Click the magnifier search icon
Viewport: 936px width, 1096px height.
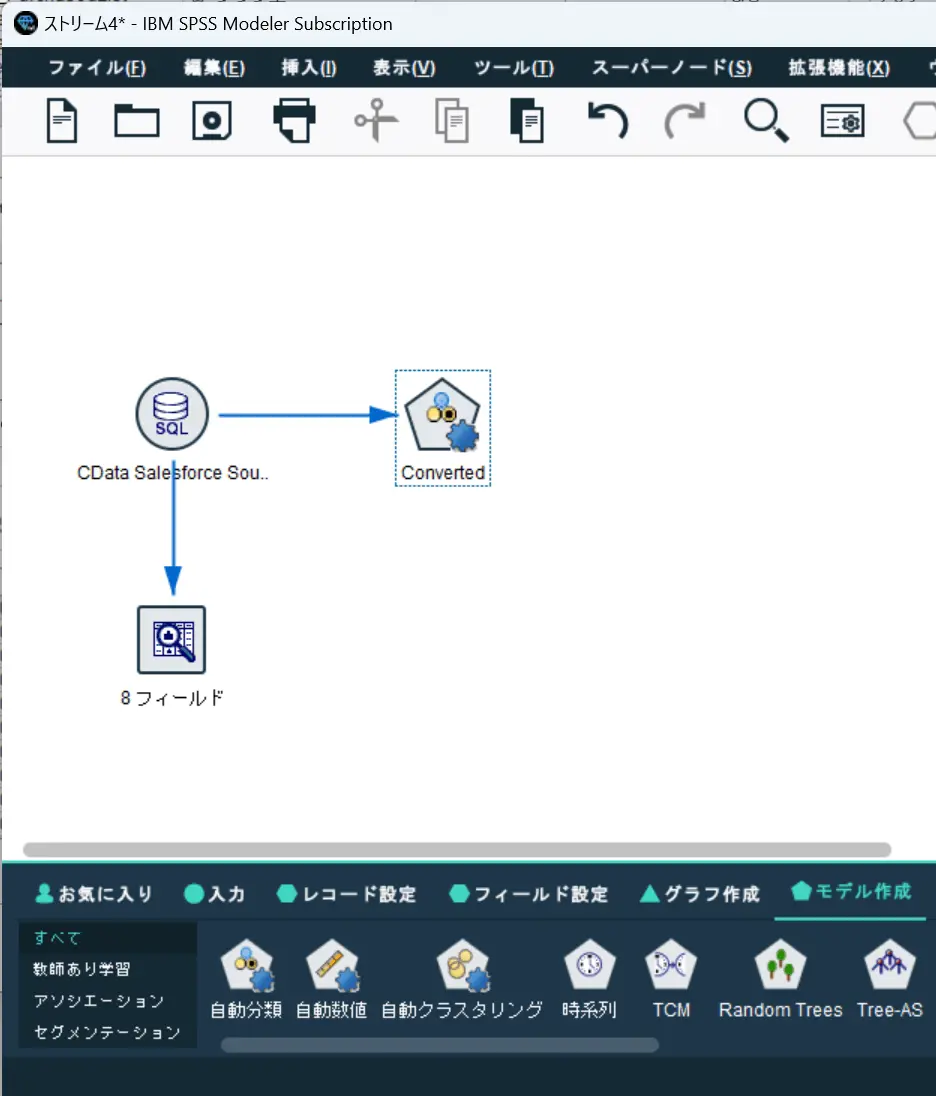(x=766, y=121)
